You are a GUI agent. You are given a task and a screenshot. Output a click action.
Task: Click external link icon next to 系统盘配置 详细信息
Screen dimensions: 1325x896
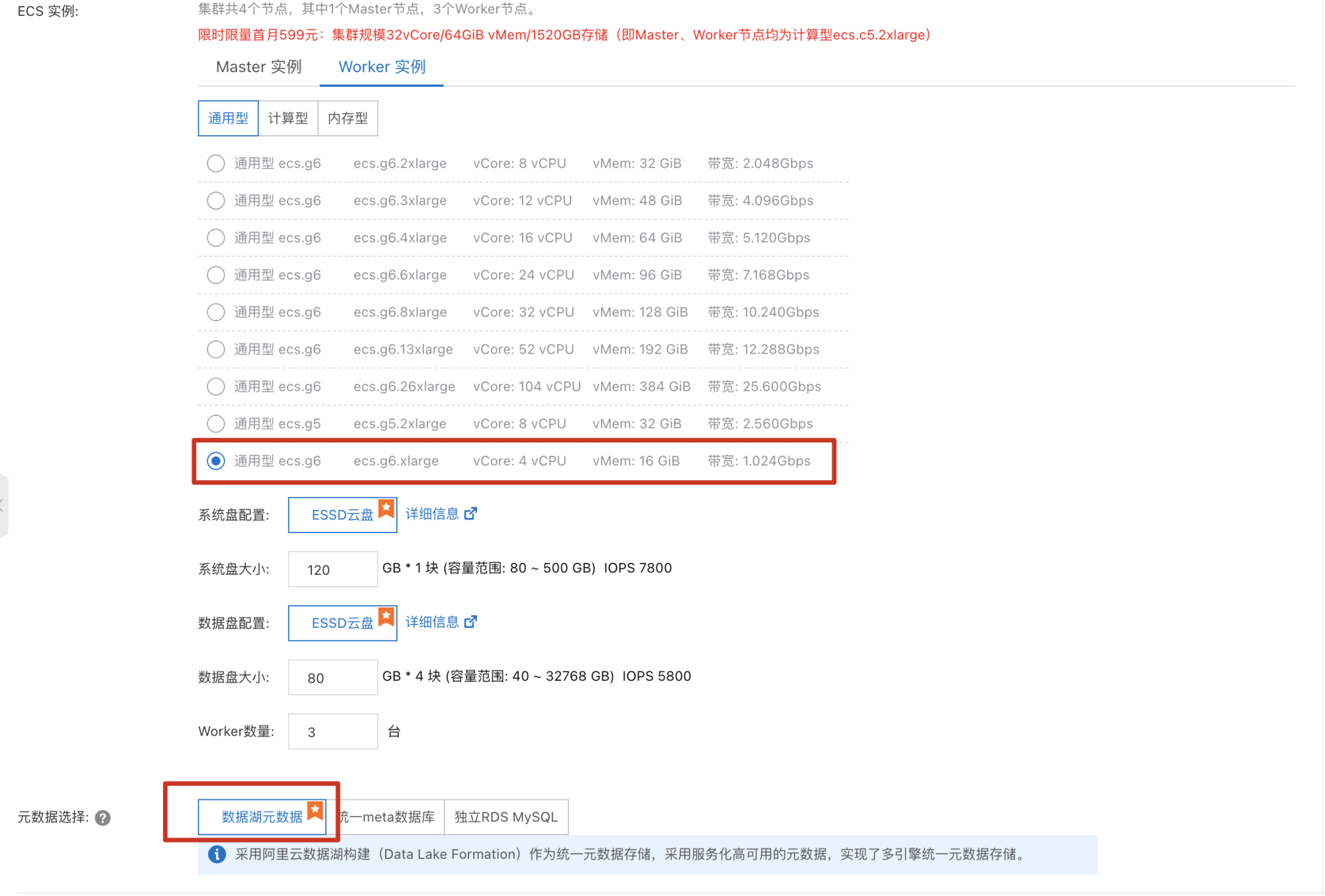pos(470,514)
